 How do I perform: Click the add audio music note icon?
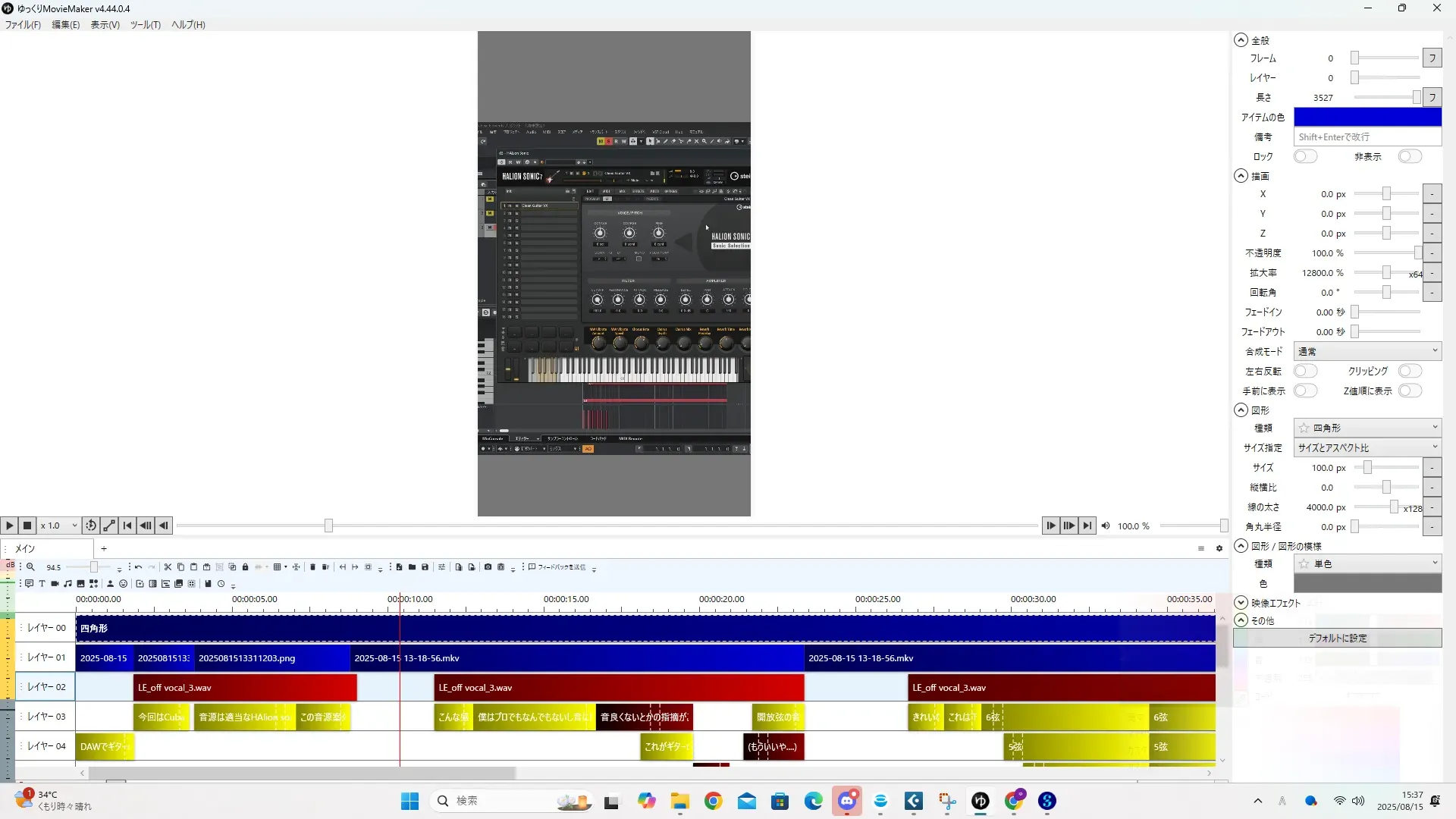tap(67, 584)
